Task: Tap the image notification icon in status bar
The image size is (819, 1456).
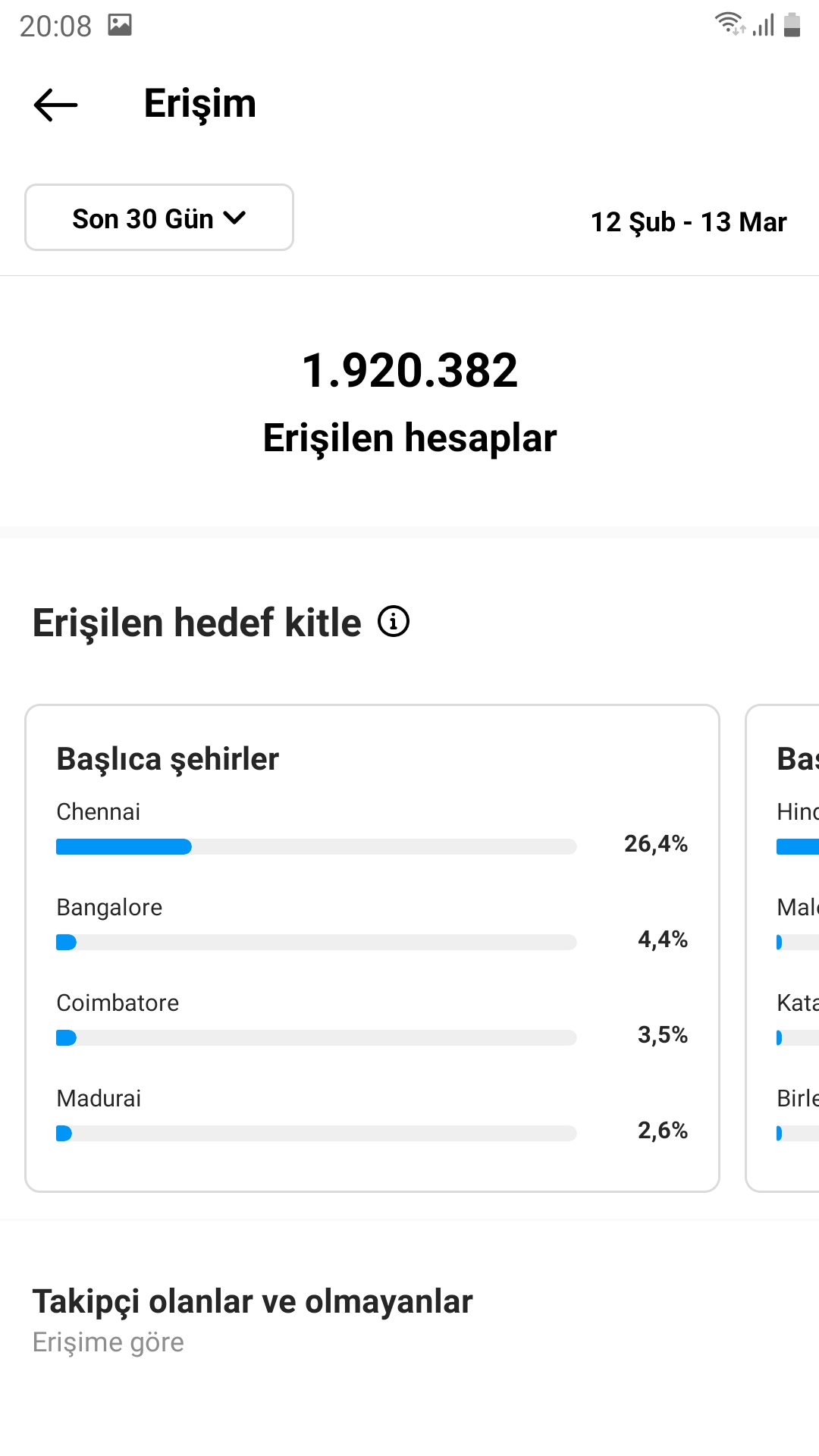Action: tap(120, 25)
